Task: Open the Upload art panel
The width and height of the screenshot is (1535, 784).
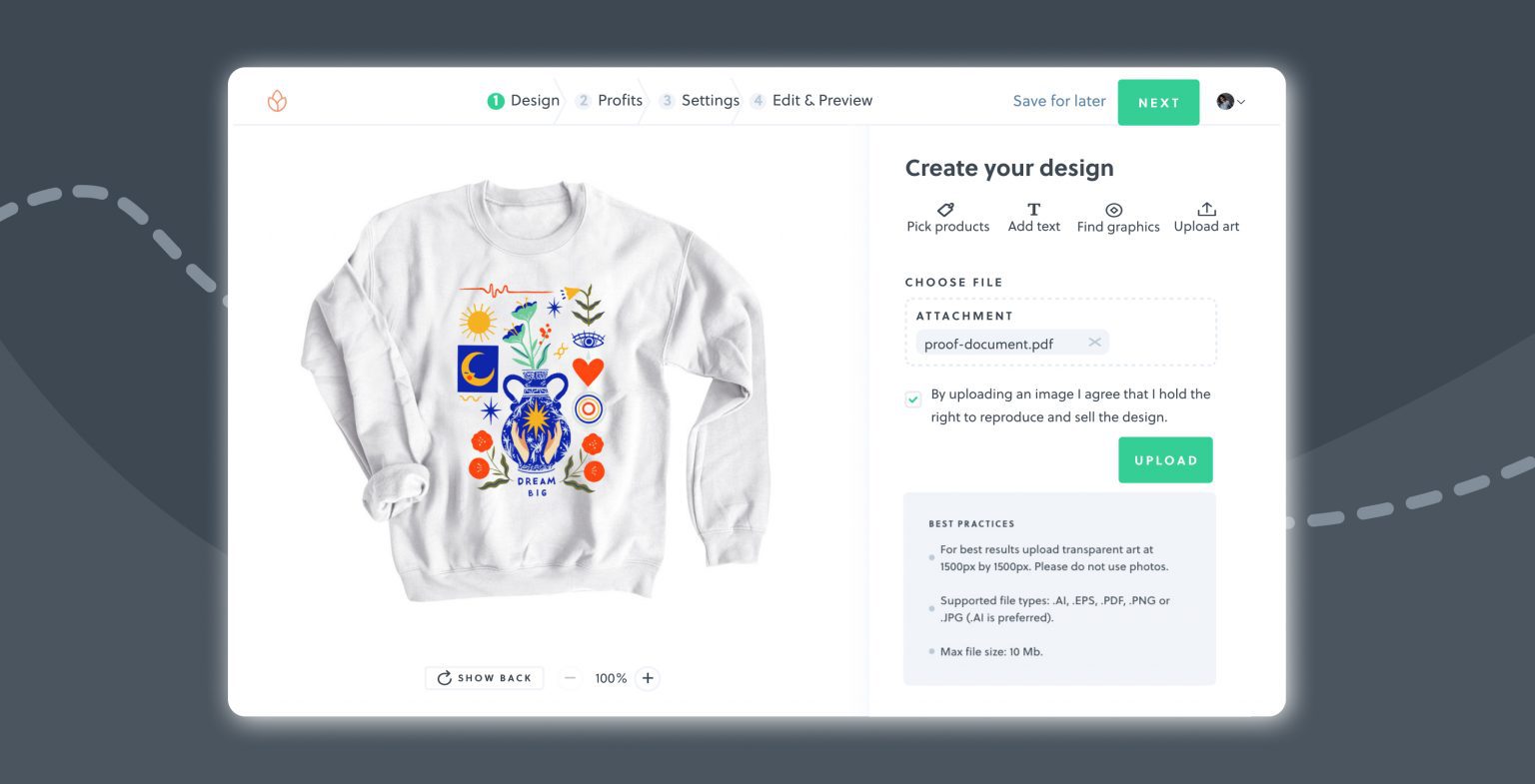Action: click(x=1205, y=218)
